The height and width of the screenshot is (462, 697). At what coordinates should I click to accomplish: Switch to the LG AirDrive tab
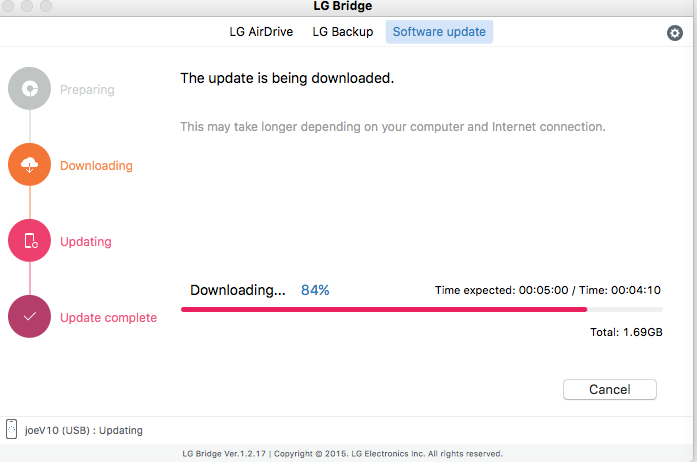pos(261,32)
